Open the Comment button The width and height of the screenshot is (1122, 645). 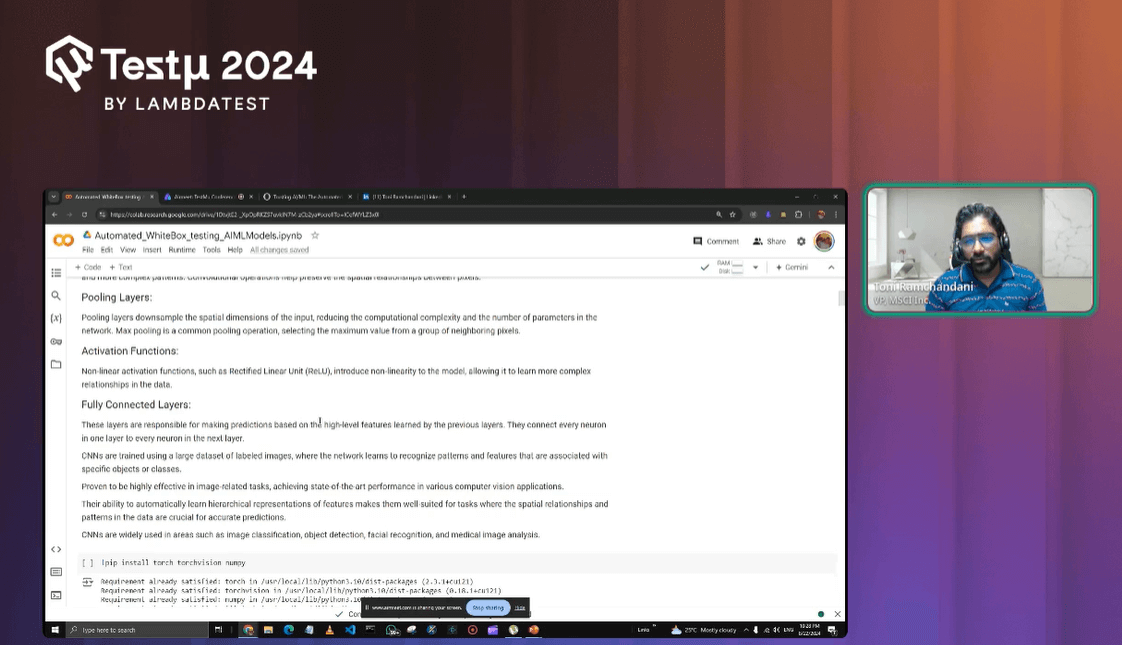point(716,241)
